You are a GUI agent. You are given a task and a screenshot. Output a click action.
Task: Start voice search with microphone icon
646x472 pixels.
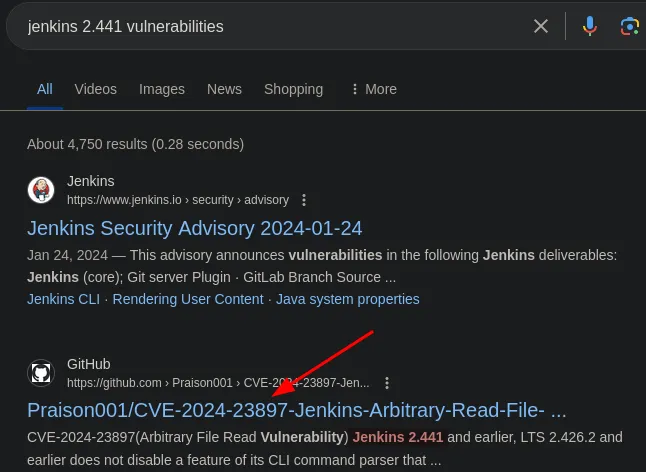click(590, 26)
